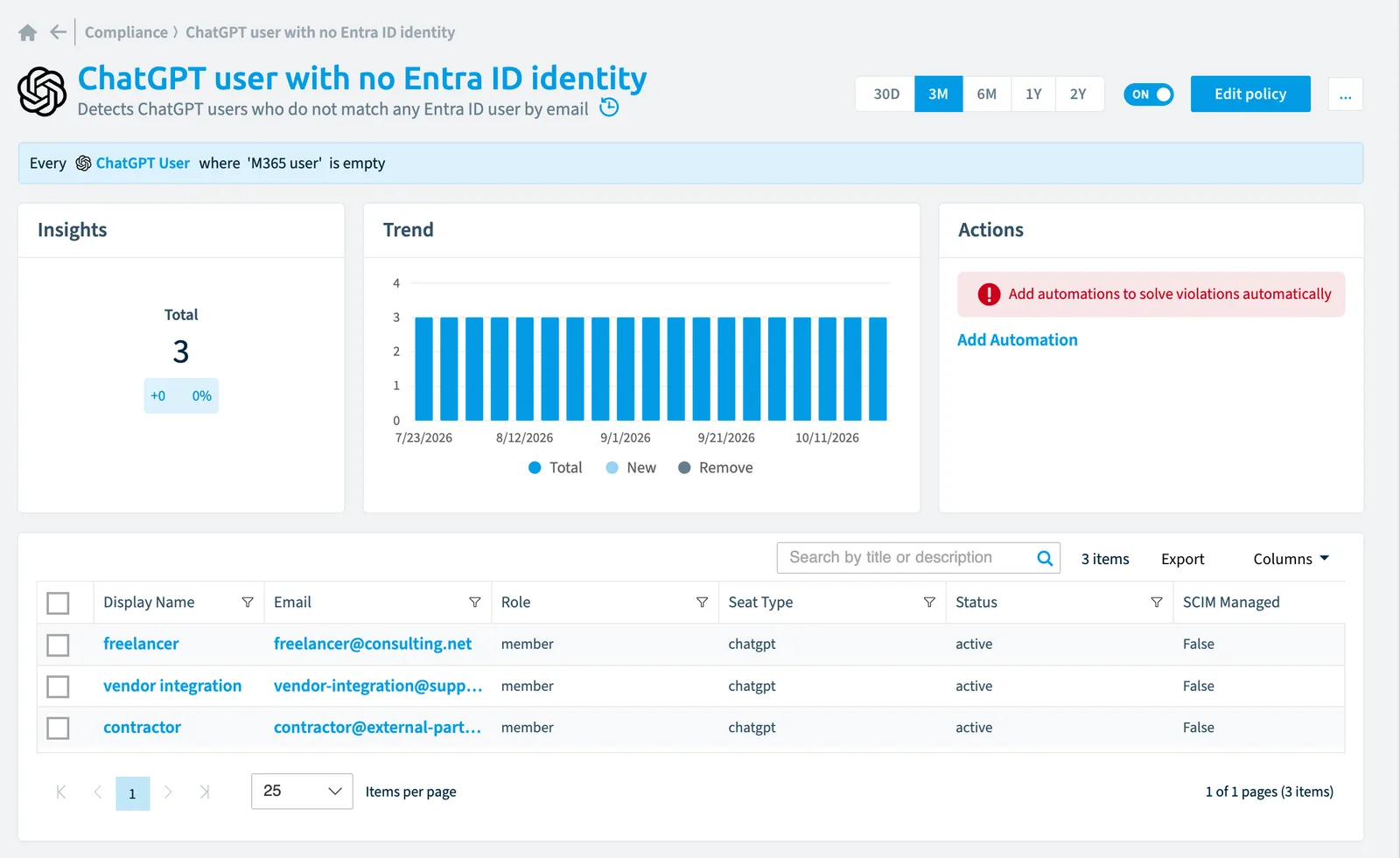Open the items per page dropdown
The height and width of the screenshot is (858, 1400).
click(302, 792)
